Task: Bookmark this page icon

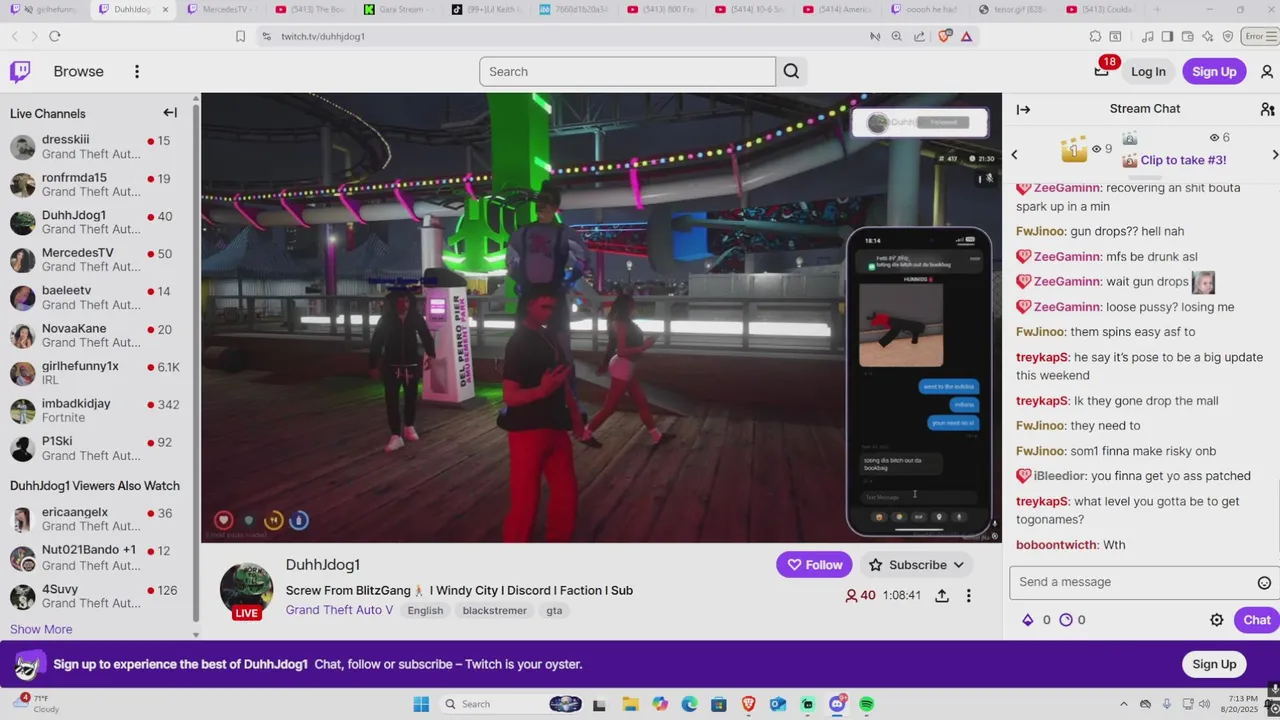Action: coord(240,36)
